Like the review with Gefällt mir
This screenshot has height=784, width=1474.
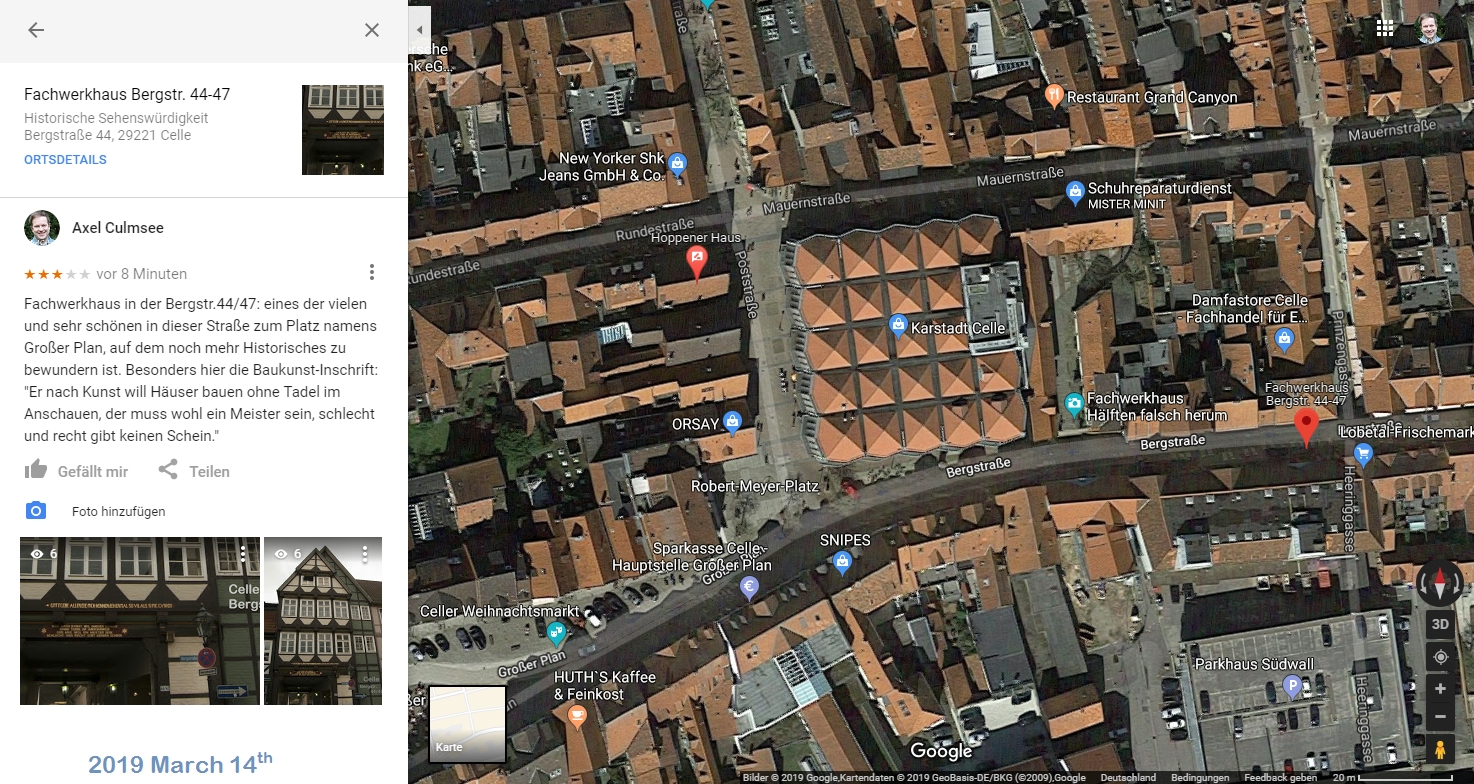(x=77, y=471)
